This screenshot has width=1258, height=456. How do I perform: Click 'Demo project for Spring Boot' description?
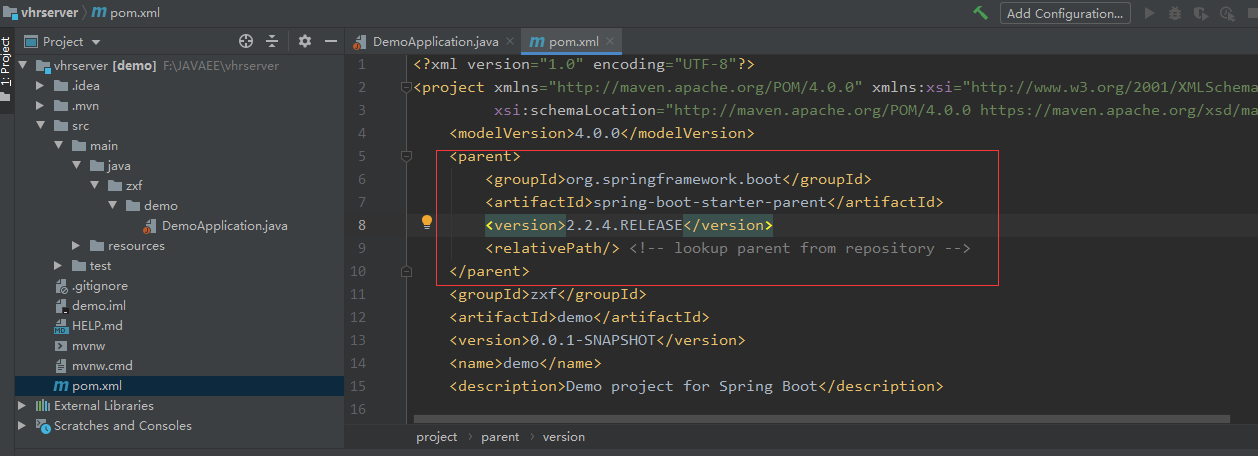click(x=692, y=386)
